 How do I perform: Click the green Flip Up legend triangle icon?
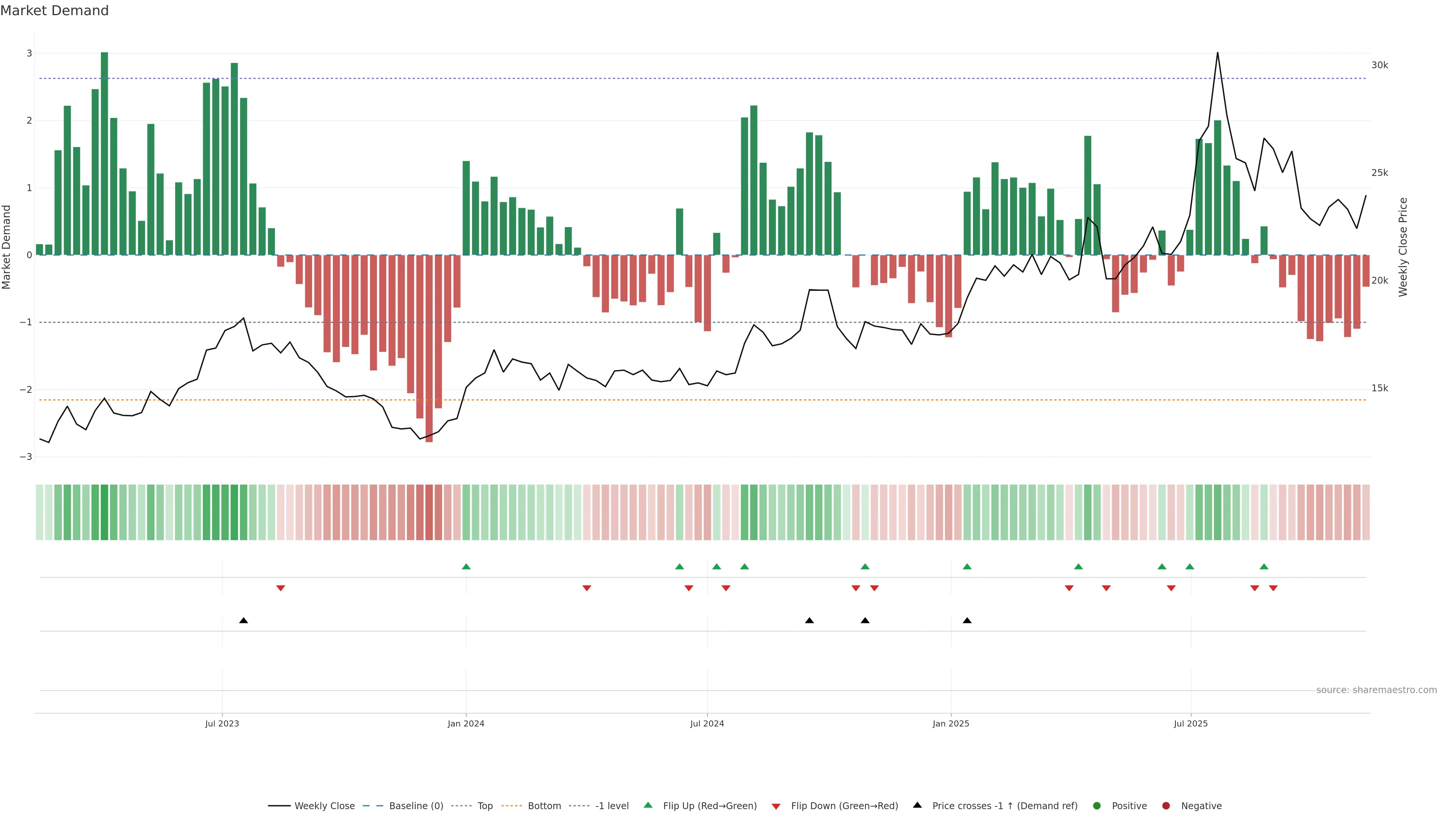pyautogui.click(x=648, y=805)
